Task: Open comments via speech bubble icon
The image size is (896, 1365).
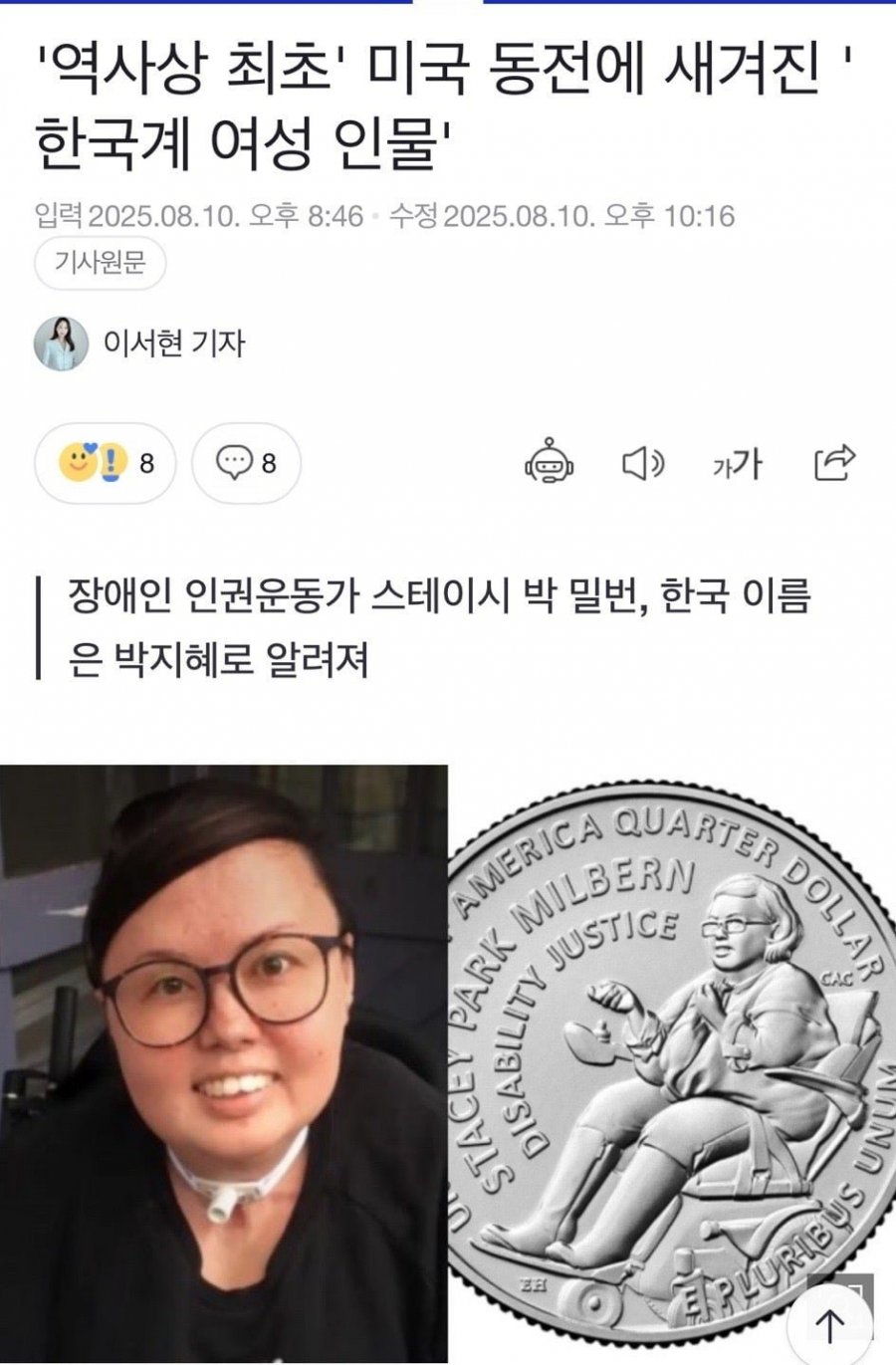Action: tap(236, 462)
